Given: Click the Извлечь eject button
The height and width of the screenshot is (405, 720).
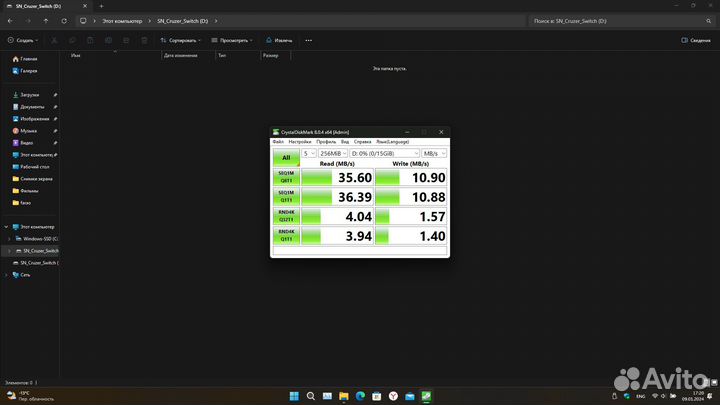Looking at the screenshot, I should coord(279,40).
